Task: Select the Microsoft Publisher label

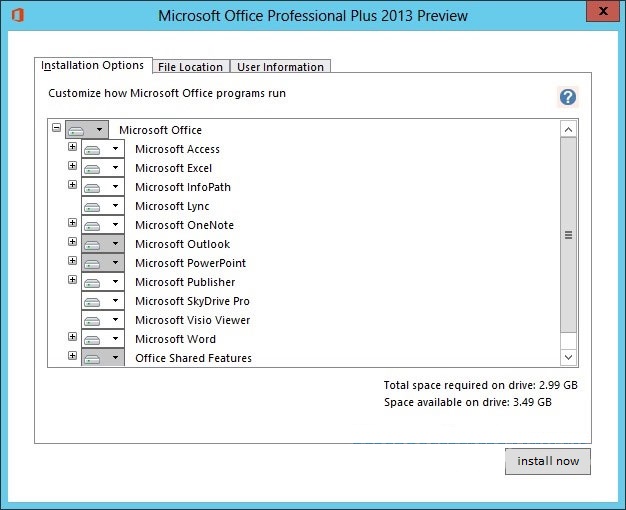Action: click(x=185, y=282)
